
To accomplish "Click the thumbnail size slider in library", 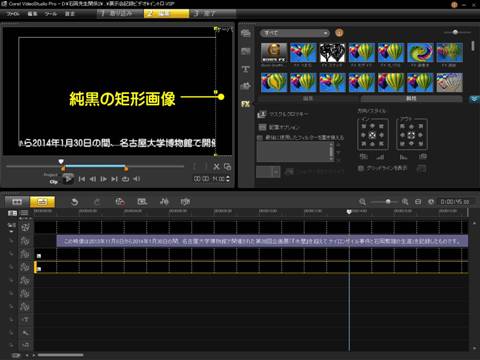I will 455,32.
